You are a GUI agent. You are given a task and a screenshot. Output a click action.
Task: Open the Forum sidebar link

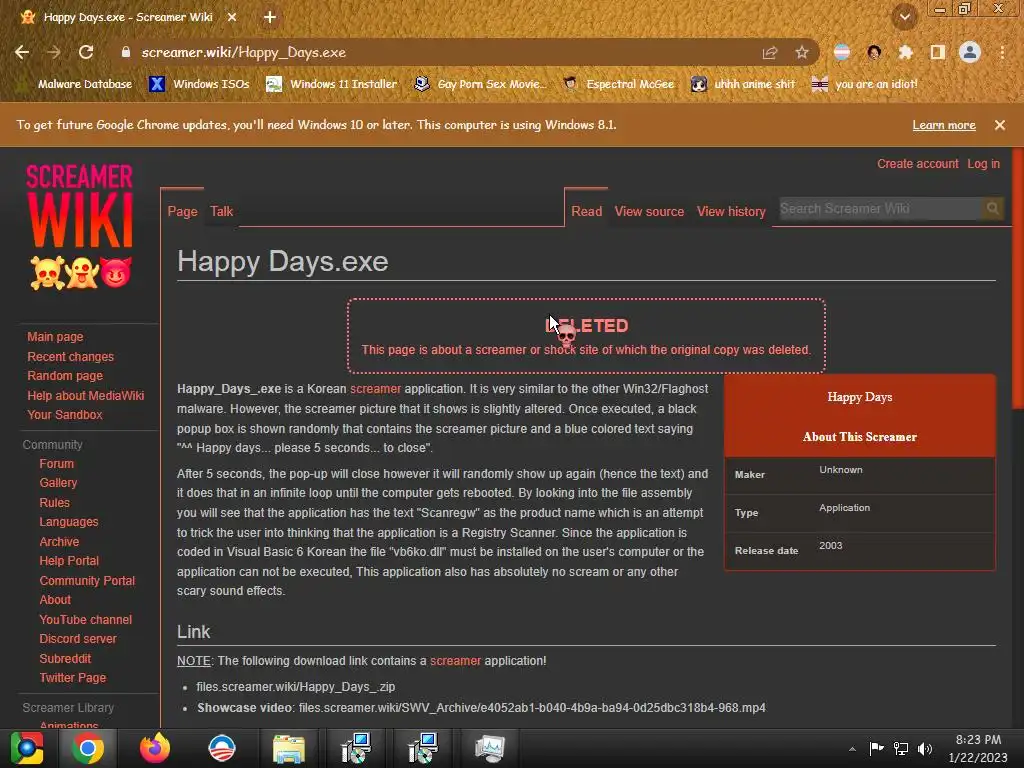point(56,464)
